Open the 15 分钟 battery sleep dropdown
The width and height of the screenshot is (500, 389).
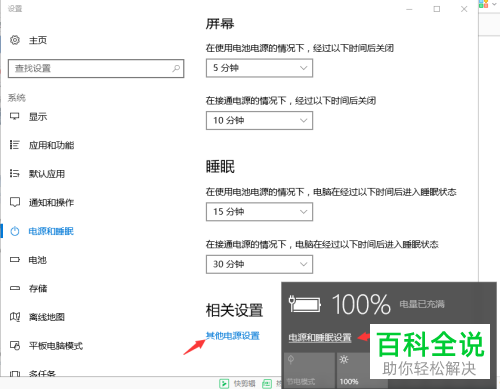[x=259, y=212]
